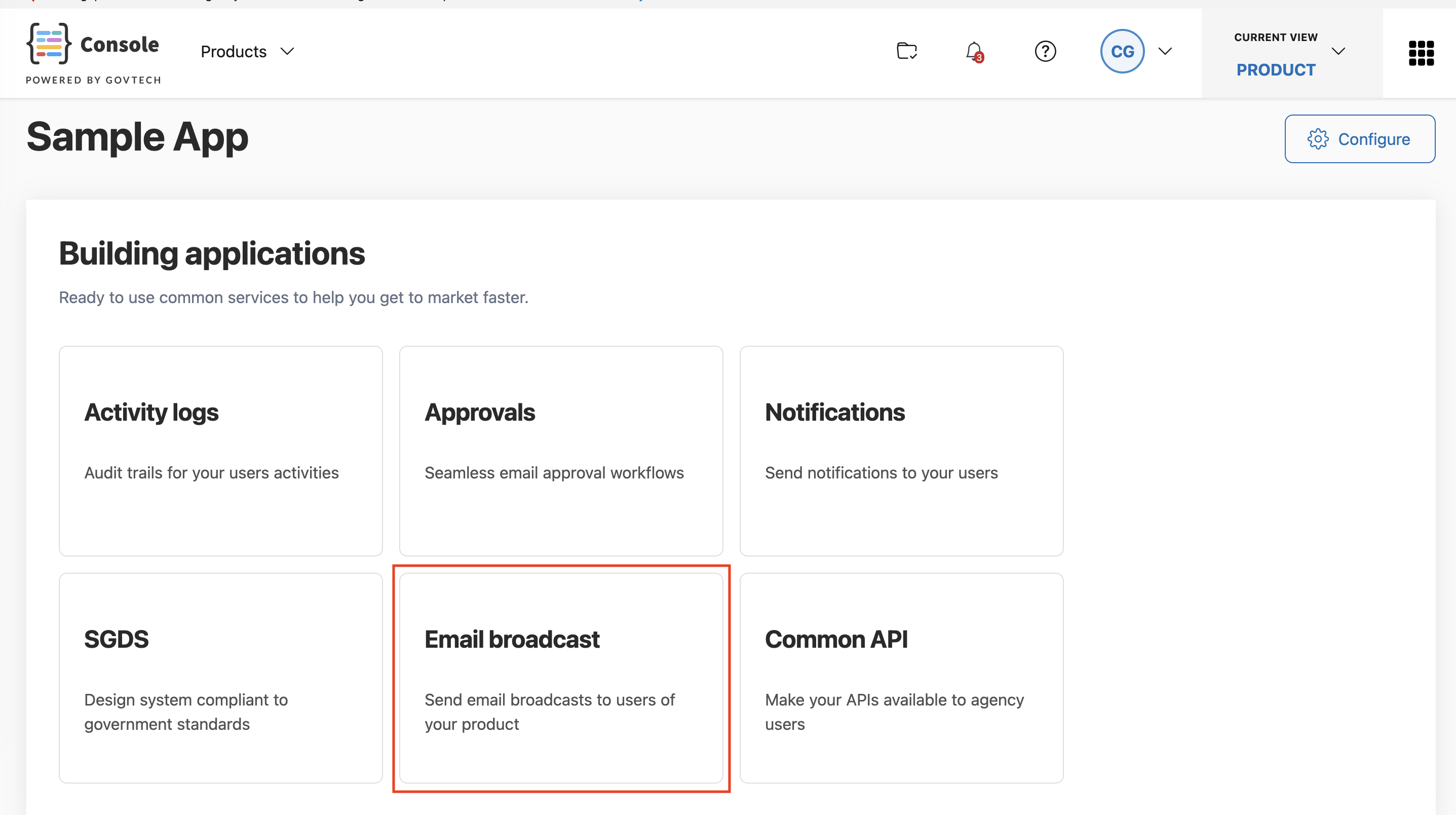Open the notifications bell icon
This screenshot has width=1456, height=815.
tap(974, 52)
